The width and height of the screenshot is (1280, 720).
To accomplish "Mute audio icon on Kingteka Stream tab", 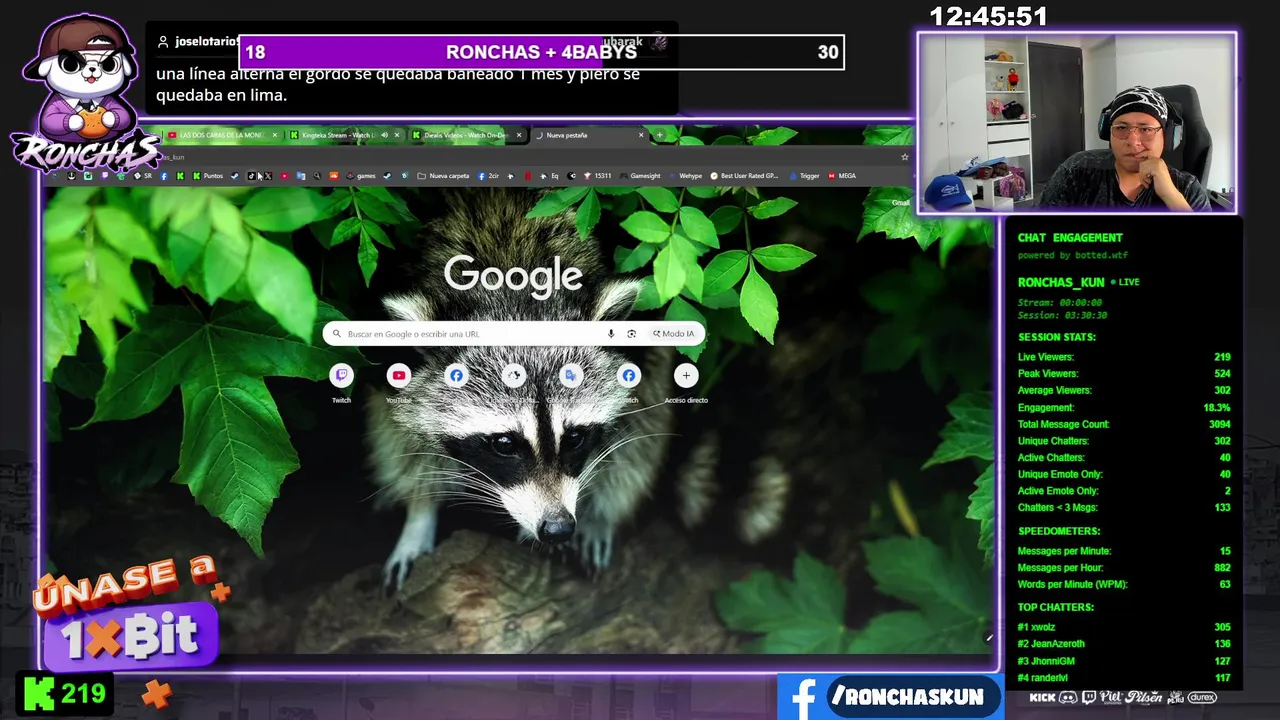I will point(385,135).
